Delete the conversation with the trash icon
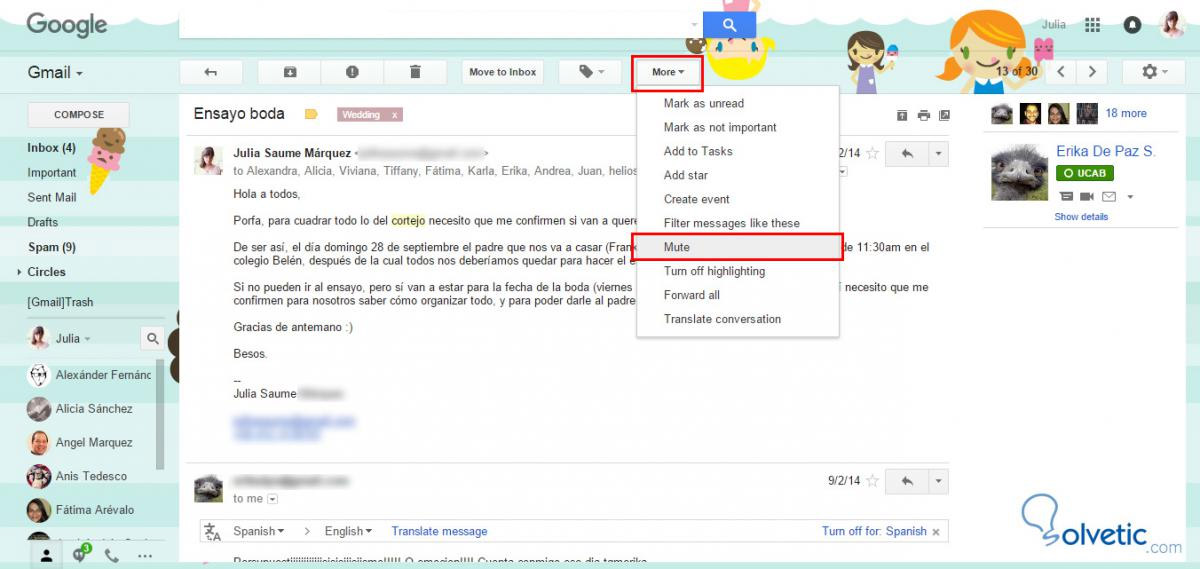This screenshot has height=569, width=1200. (x=415, y=72)
